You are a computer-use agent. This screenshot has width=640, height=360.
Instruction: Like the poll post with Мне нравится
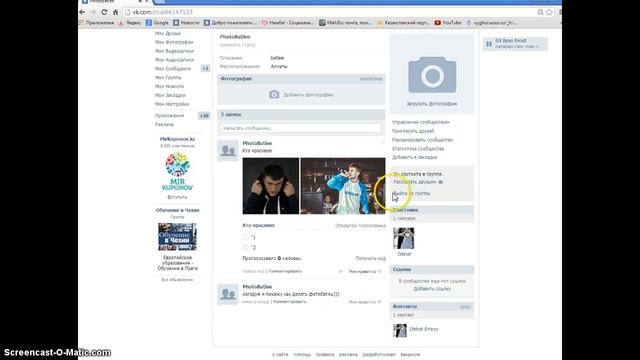[x=365, y=271]
